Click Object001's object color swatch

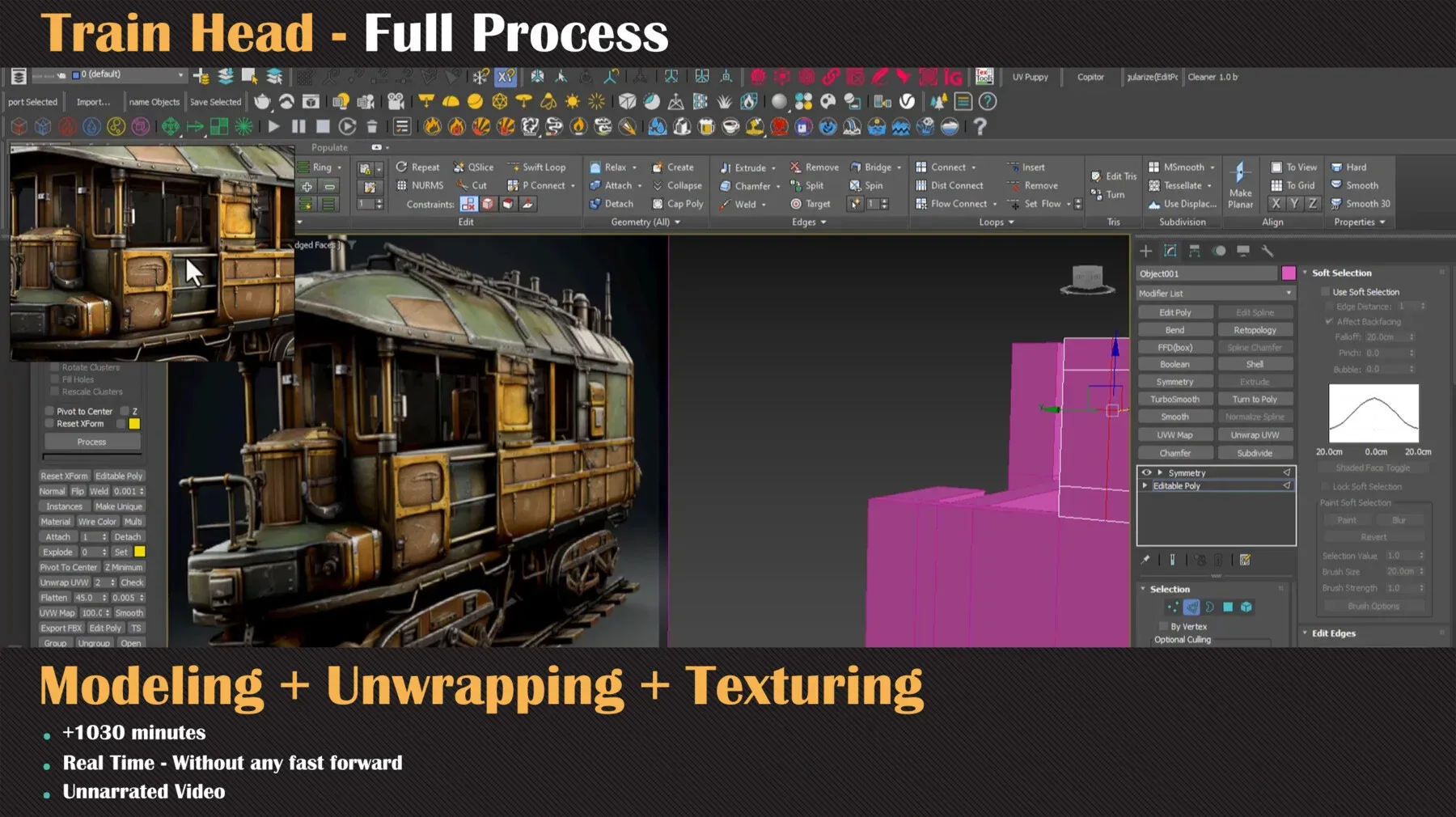click(x=1287, y=273)
